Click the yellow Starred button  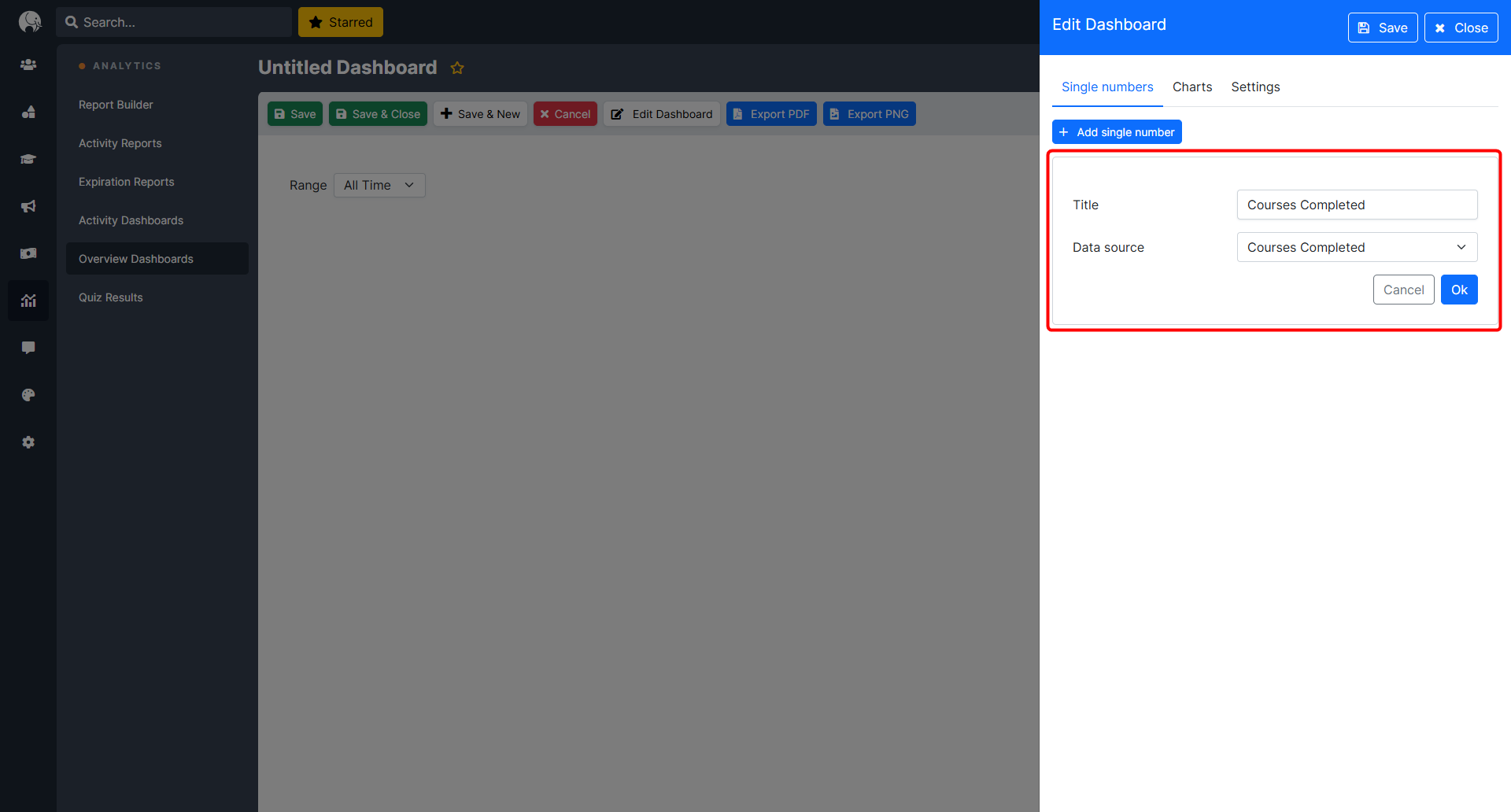340,22
